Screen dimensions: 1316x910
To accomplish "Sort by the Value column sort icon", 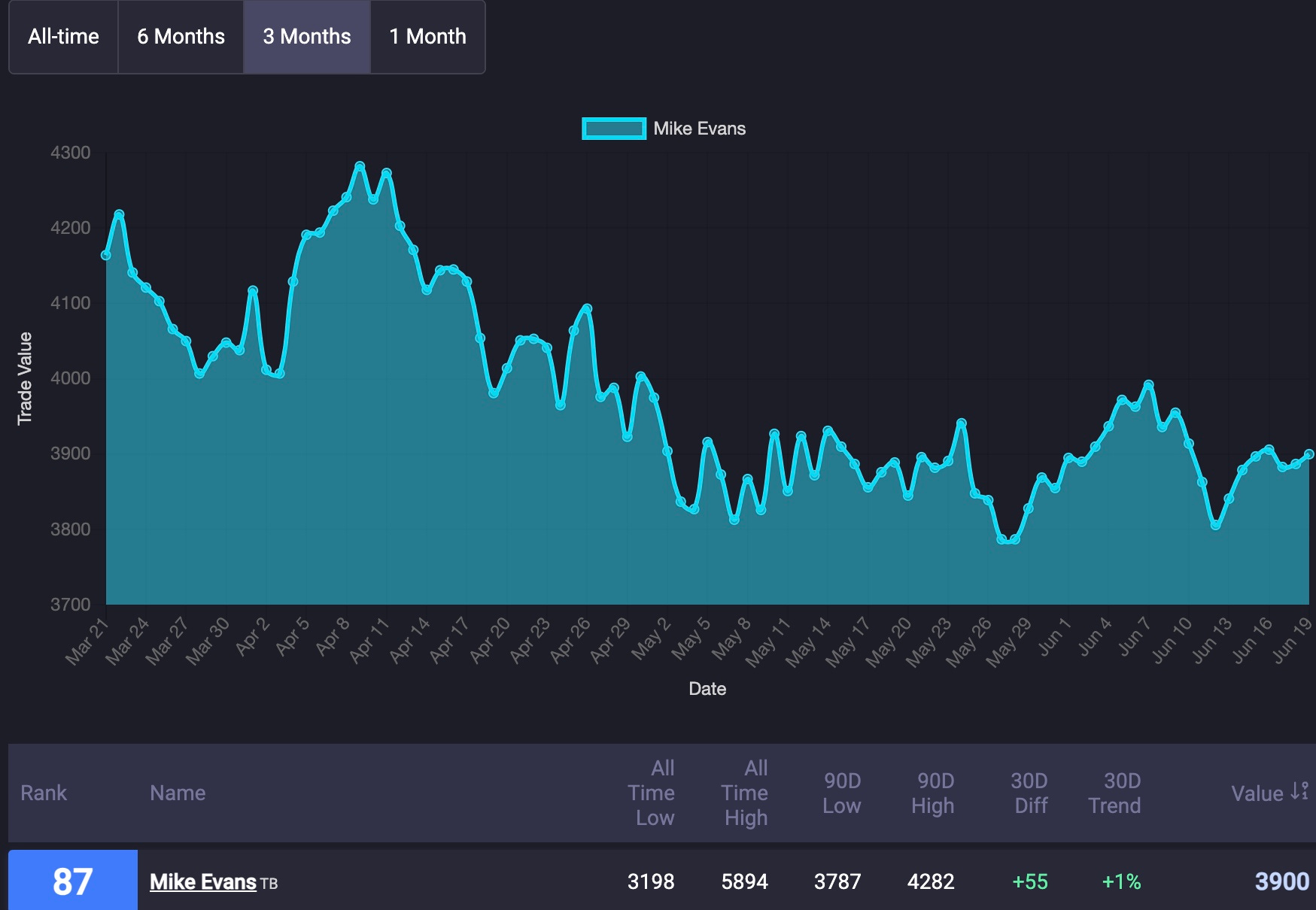I will [1299, 791].
